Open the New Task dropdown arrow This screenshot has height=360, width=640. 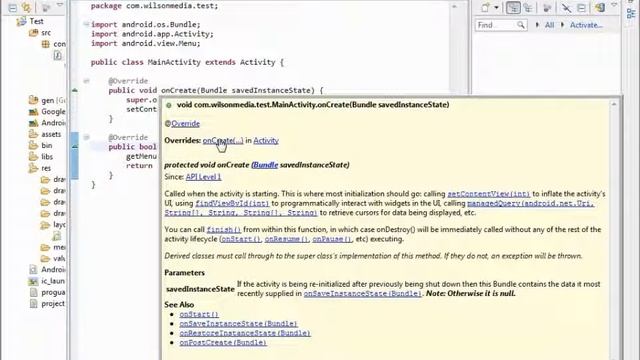click(x=496, y=8)
